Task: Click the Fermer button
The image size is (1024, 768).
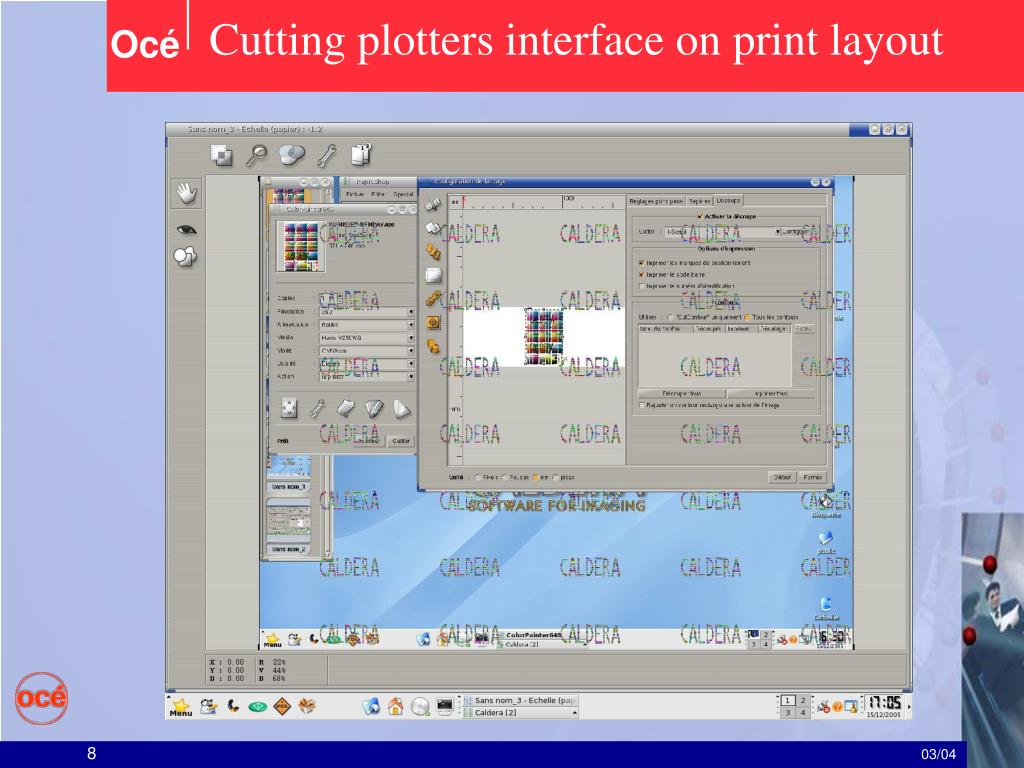Action: tap(812, 477)
